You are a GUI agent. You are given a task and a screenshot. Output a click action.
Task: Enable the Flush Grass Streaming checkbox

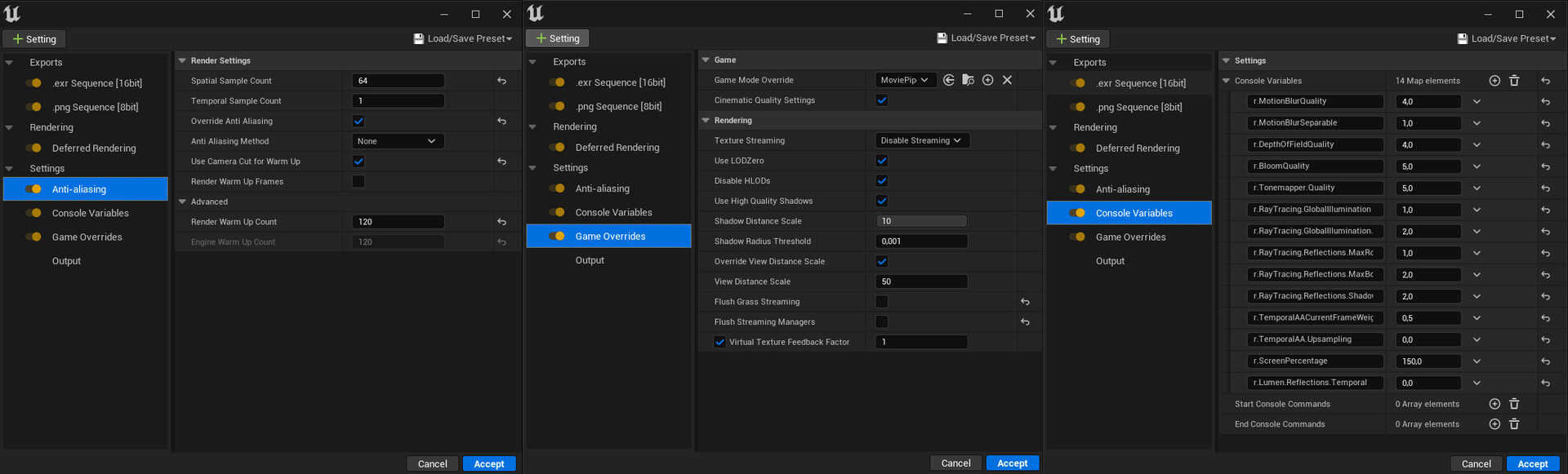point(881,302)
